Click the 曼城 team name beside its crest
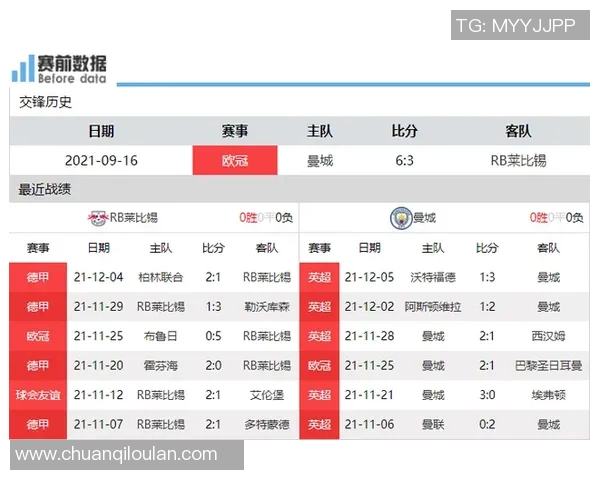The height and width of the screenshot is (480, 600). (424, 218)
